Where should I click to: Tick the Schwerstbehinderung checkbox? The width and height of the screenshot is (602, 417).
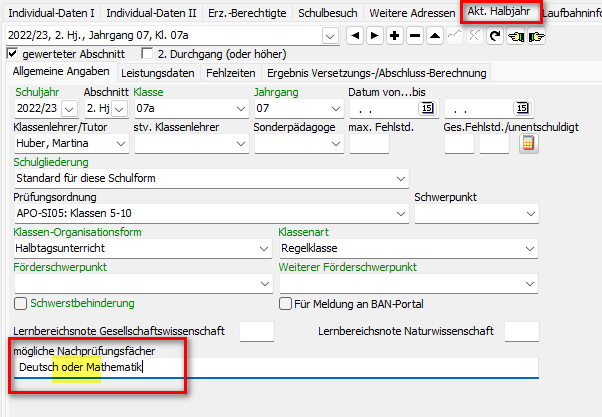tap(20, 303)
